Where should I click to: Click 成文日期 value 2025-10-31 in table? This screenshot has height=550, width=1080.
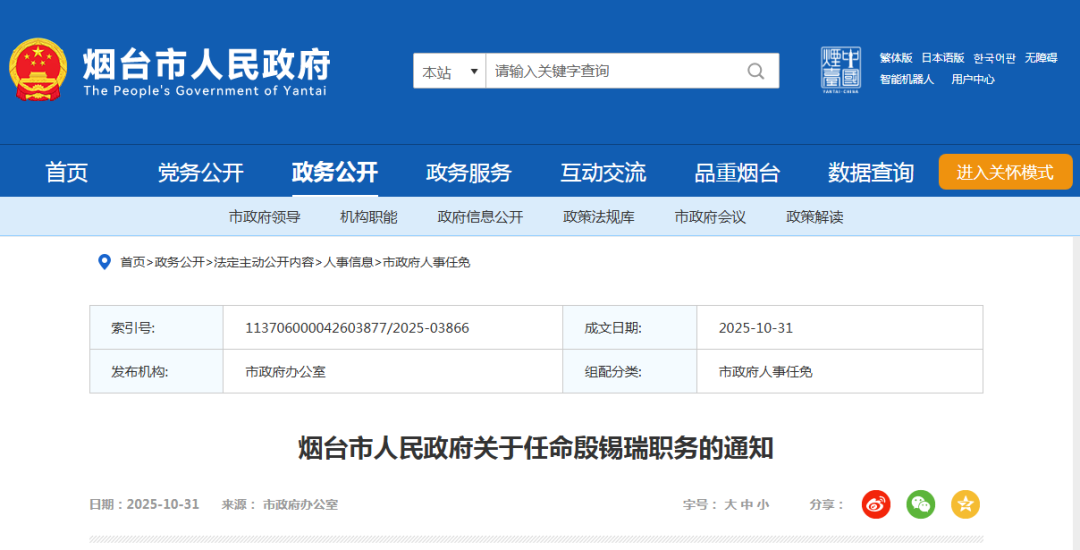coord(756,328)
